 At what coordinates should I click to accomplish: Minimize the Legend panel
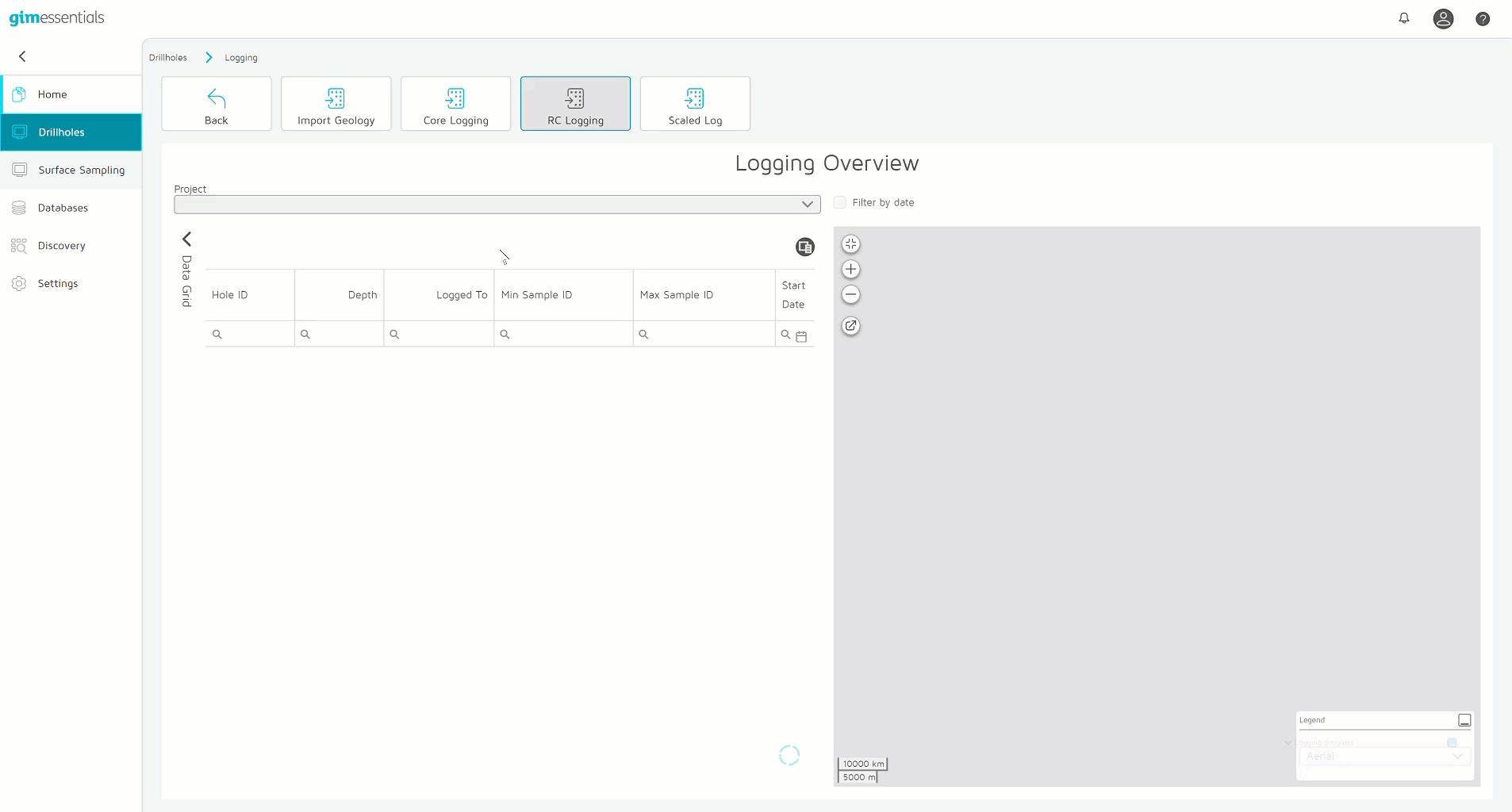[1464, 720]
